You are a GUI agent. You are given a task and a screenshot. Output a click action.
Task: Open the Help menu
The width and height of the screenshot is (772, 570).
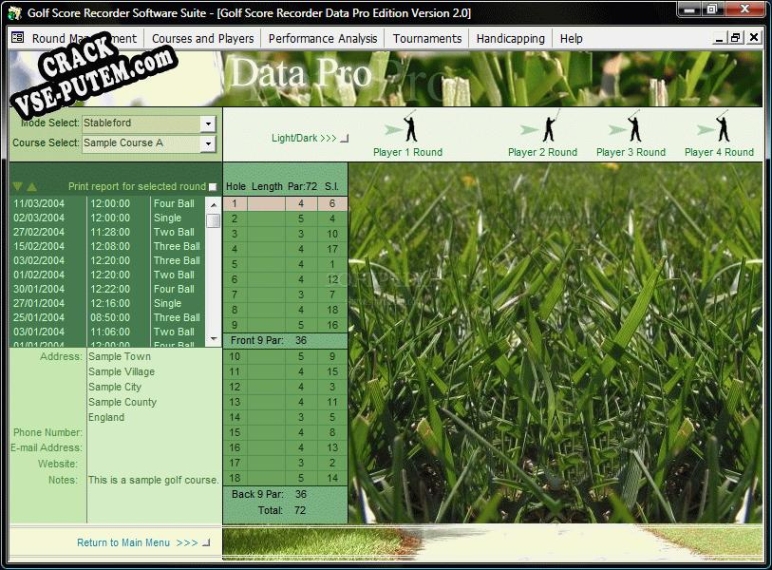571,38
